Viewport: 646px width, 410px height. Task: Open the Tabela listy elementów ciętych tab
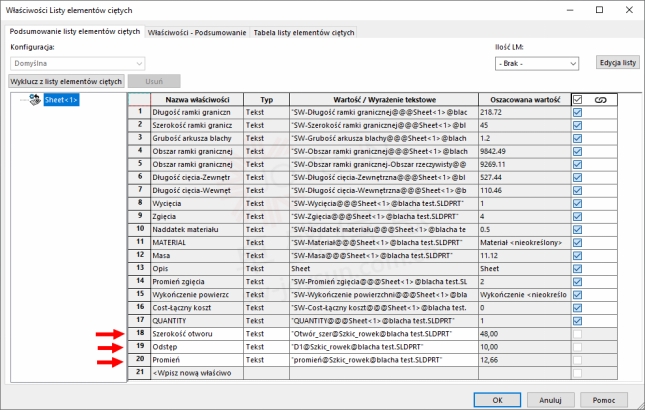(304, 33)
